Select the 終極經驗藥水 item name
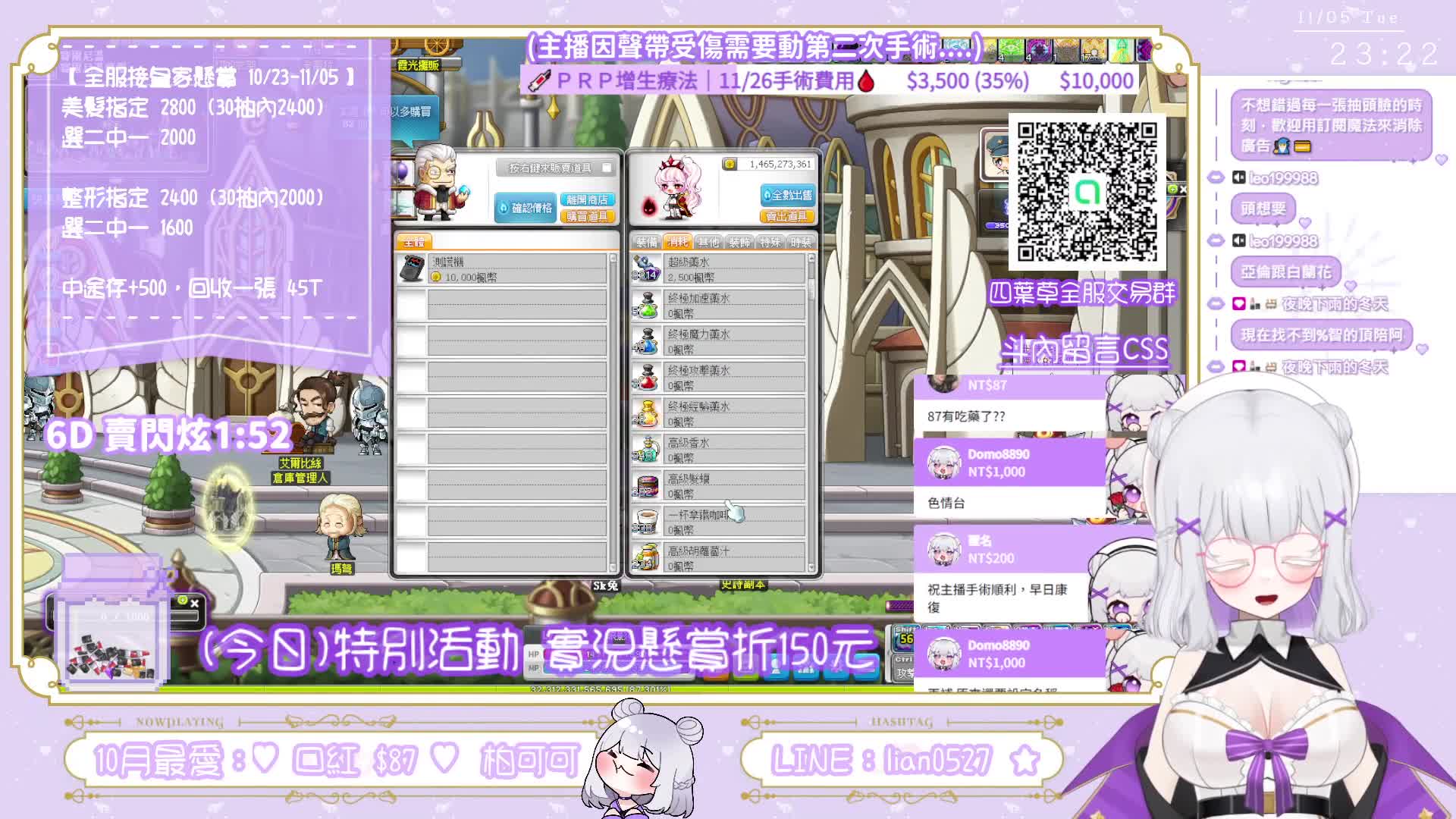This screenshot has width=1456, height=819. coord(698,406)
